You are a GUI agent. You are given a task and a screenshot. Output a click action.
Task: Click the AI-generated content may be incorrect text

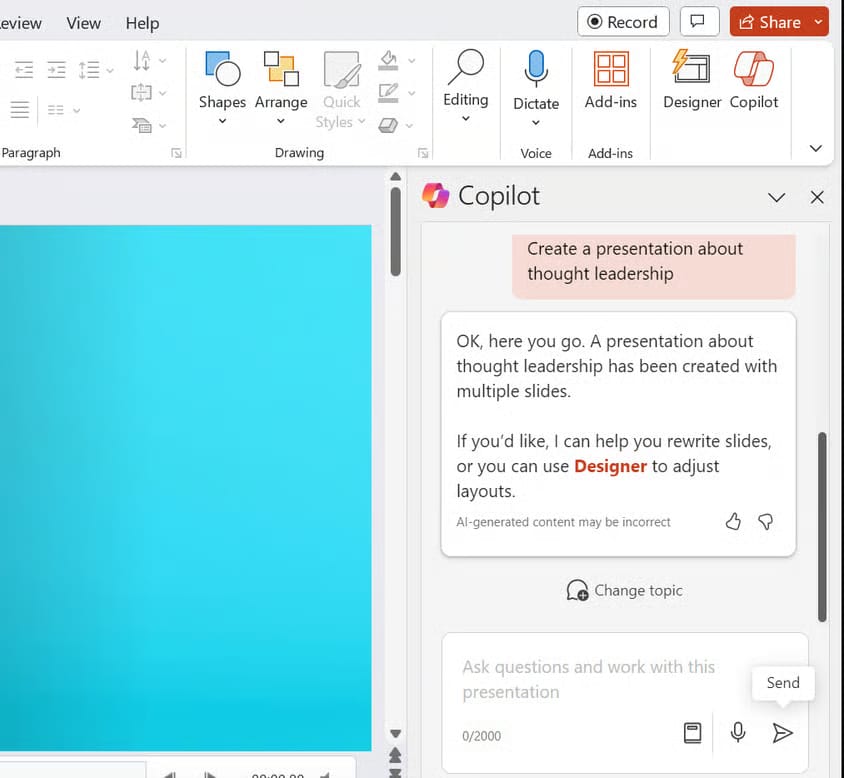[x=563, y=522]
